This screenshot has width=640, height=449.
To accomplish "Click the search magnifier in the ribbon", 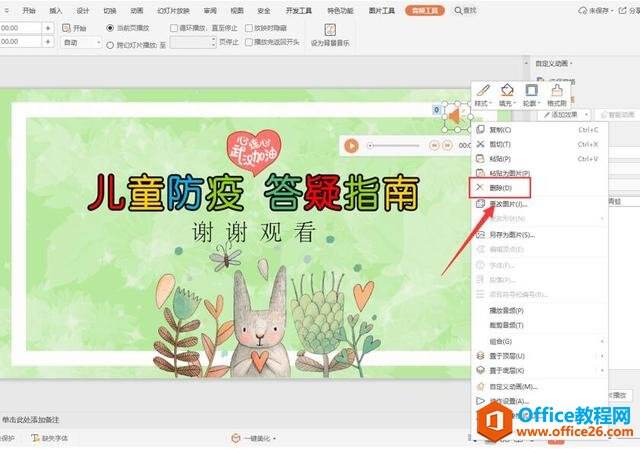I will [458, 11].
